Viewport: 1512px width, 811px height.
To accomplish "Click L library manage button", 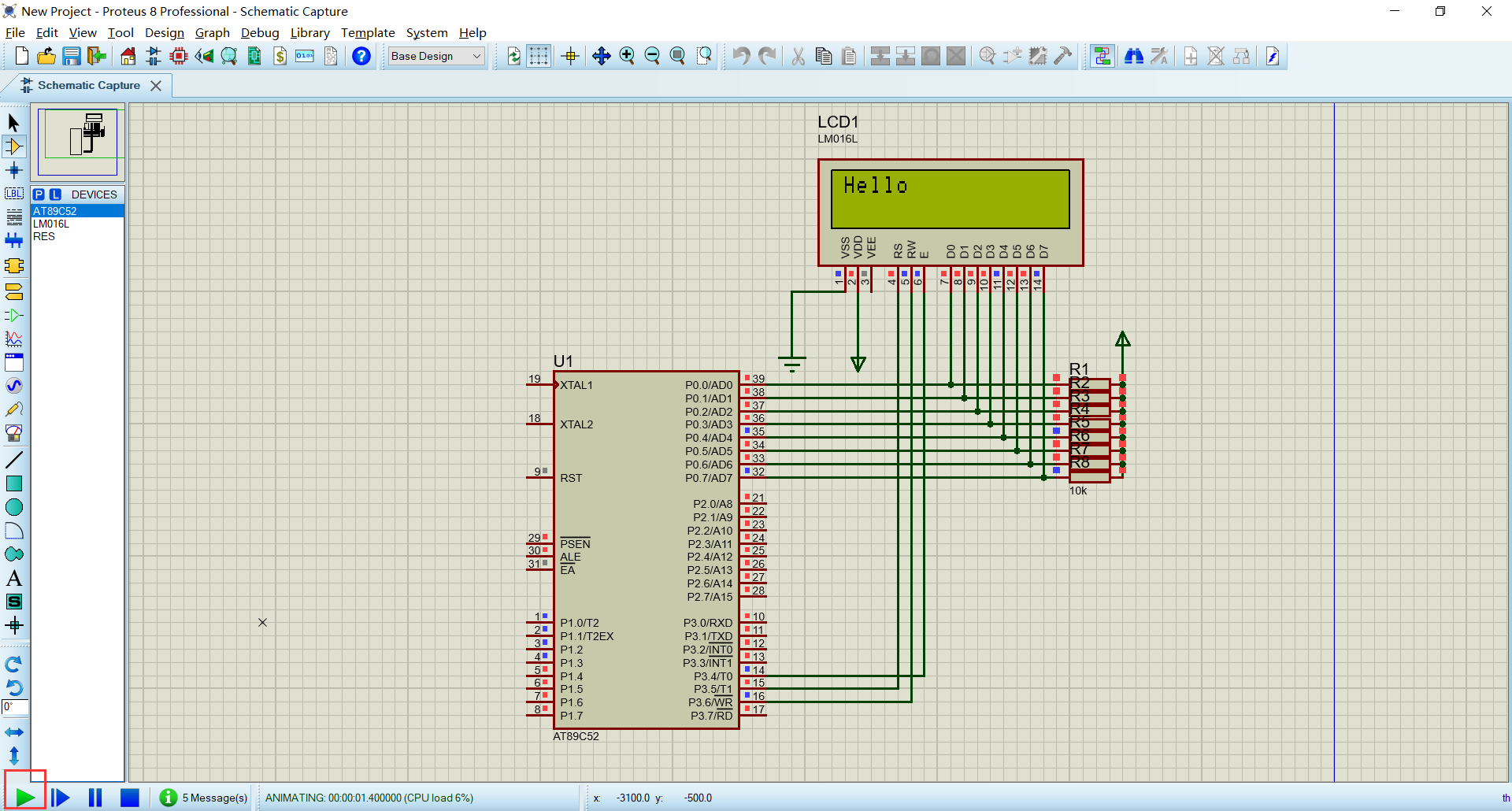I will pyautogui.click(x=55, y=194).
